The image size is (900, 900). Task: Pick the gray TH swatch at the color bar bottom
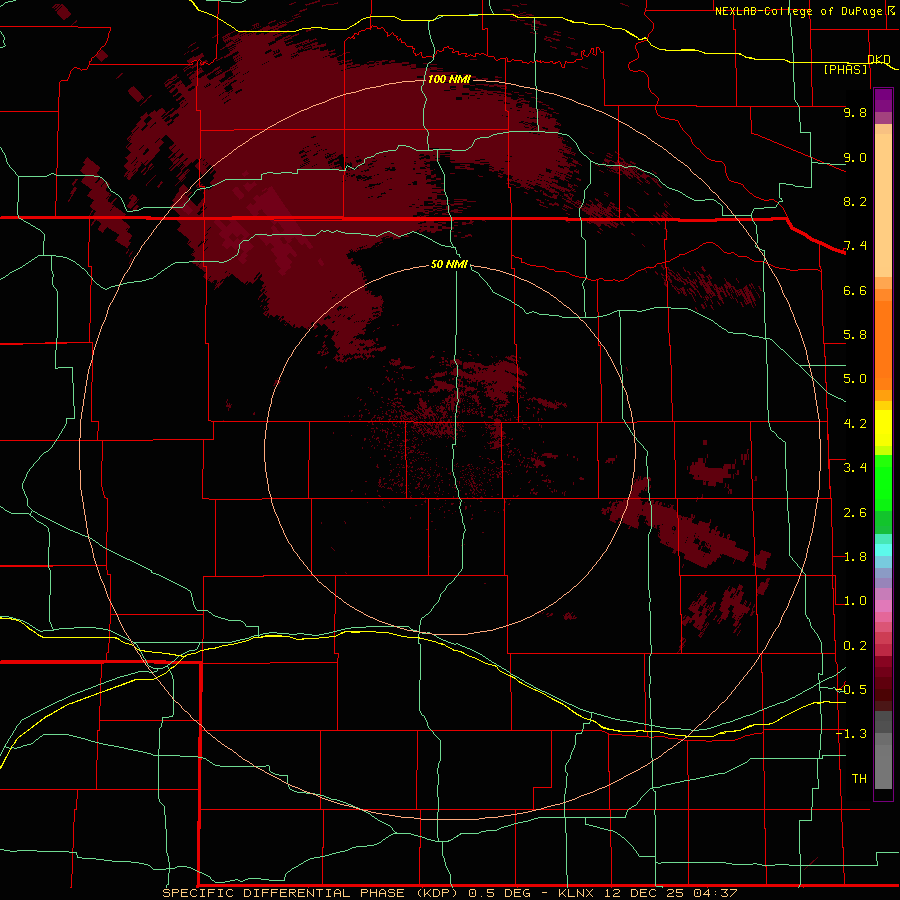pos(883,766)
